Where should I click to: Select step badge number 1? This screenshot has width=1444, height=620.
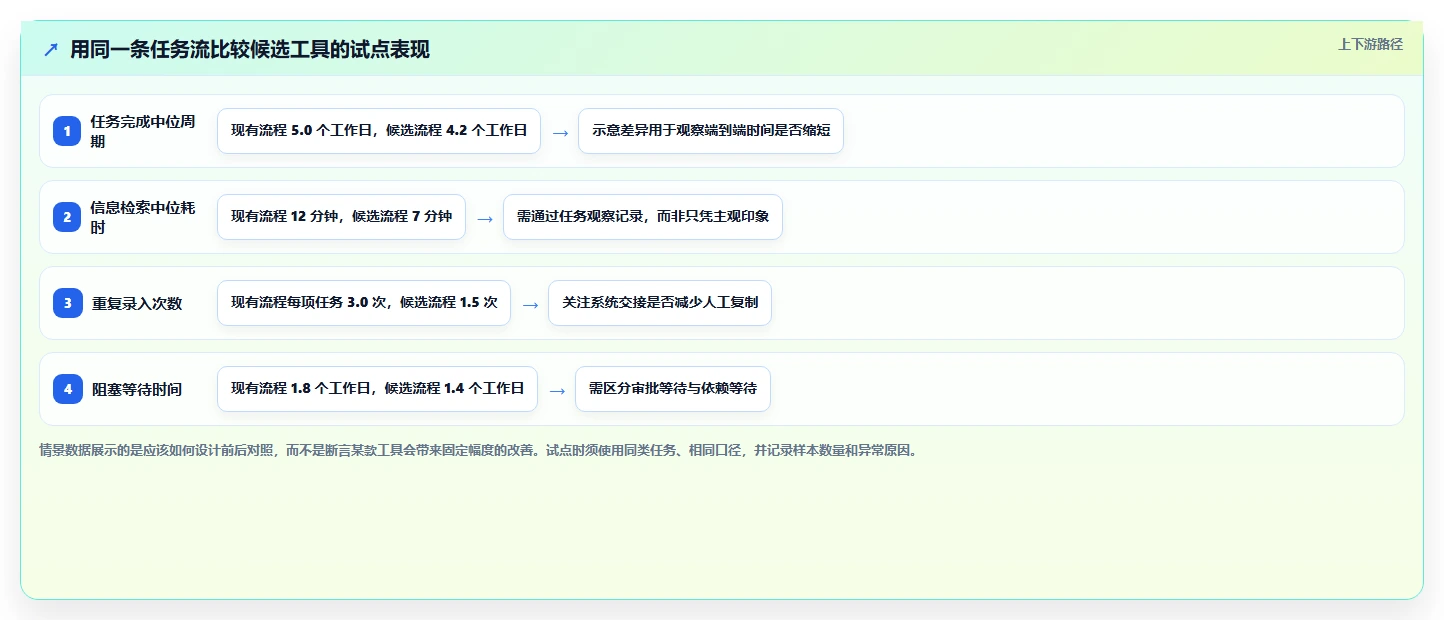(68, 131)
